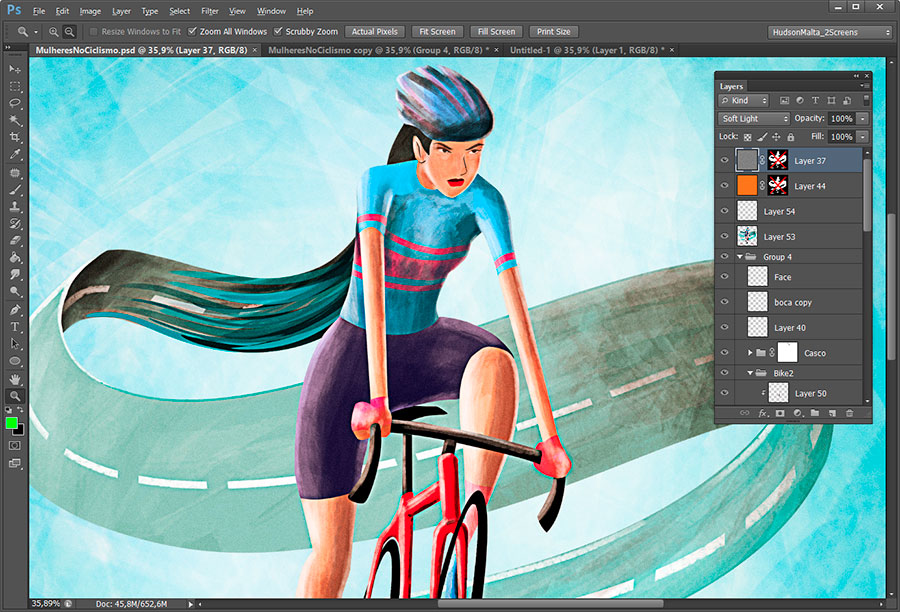Select the Clone Stamp tool
Image resolution: width=900 pixels, height=612 pixels.
pos(15,207)
